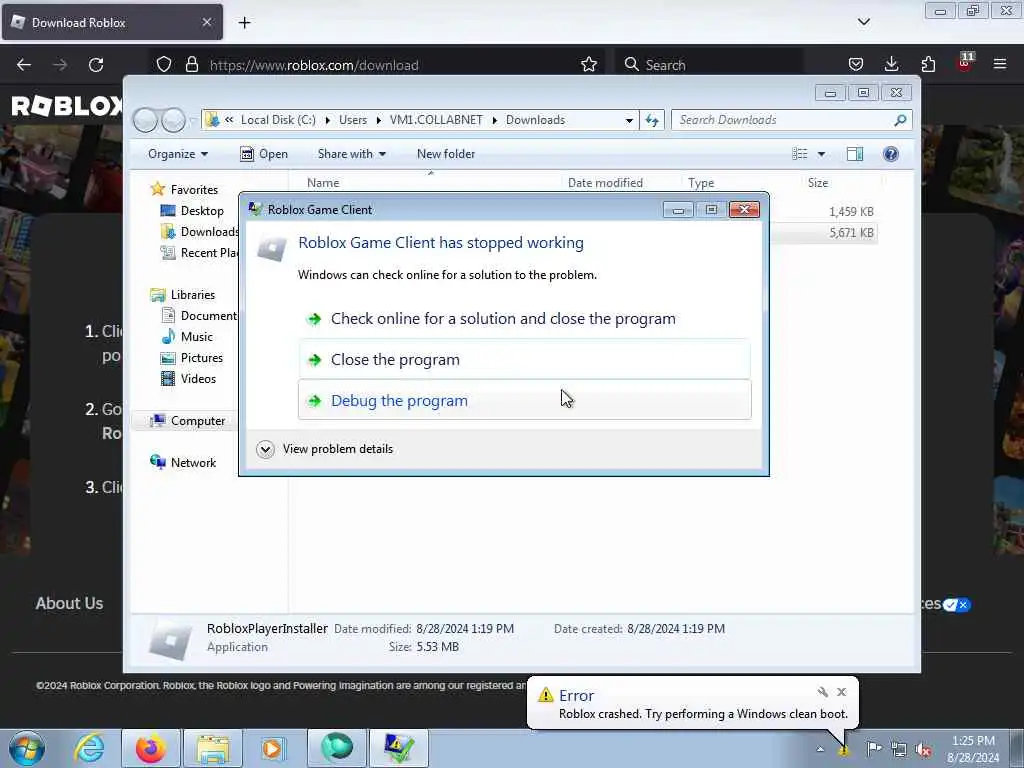Bookmark this page with the star icon

tap(588, 65)
